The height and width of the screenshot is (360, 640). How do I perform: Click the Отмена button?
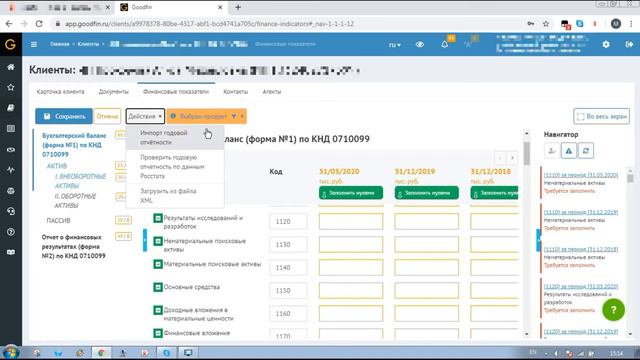point(107,116)
